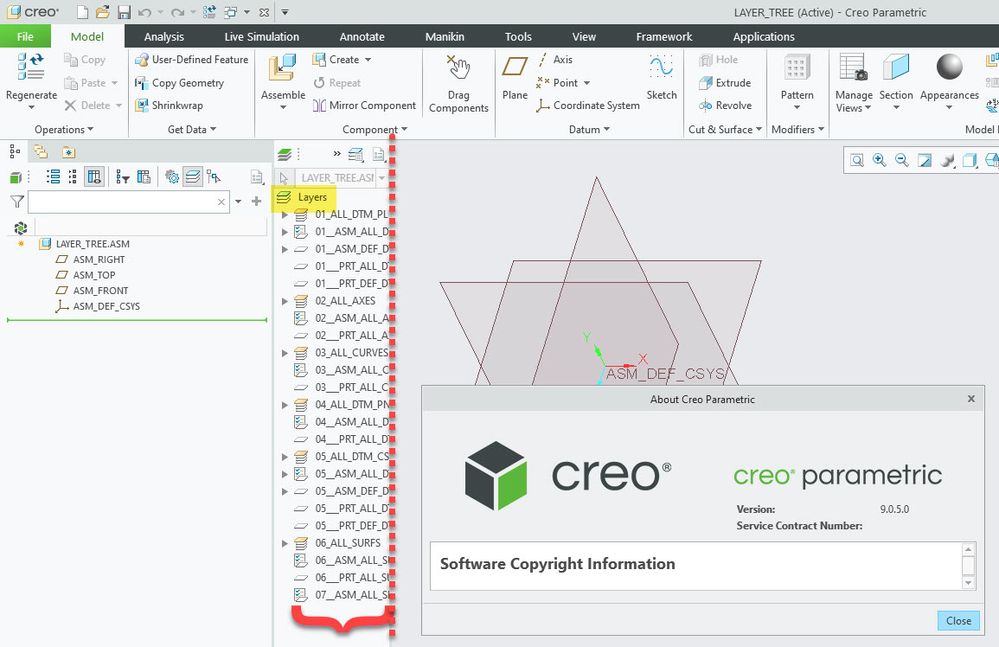Click the tree filter icon with funnel
Screen dimensions: 999x647
pos(122,177)
